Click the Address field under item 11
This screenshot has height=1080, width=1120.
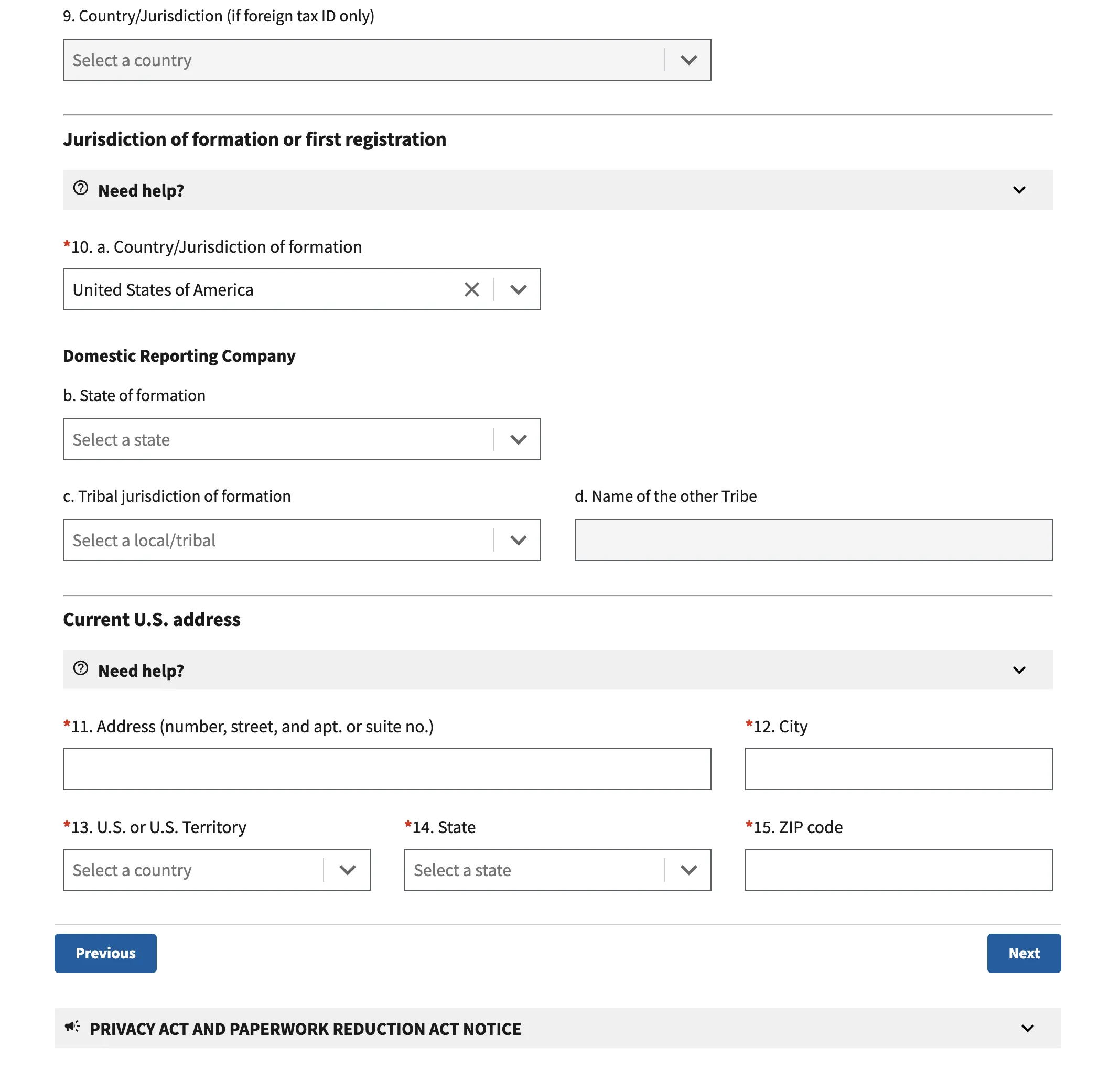coord(386,769)
